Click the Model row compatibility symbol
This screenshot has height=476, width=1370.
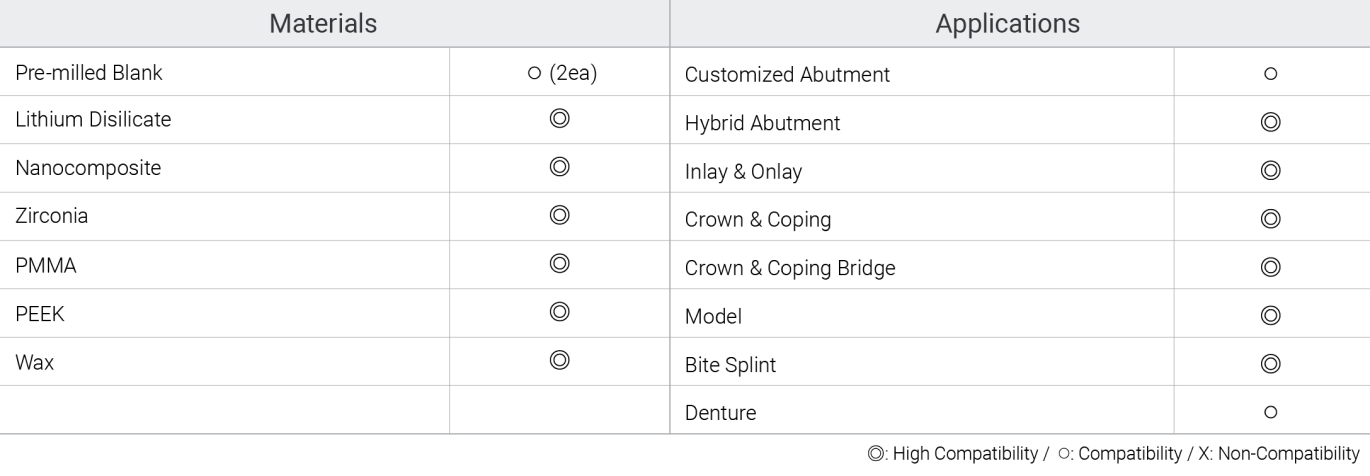(x=1271, y=316)
